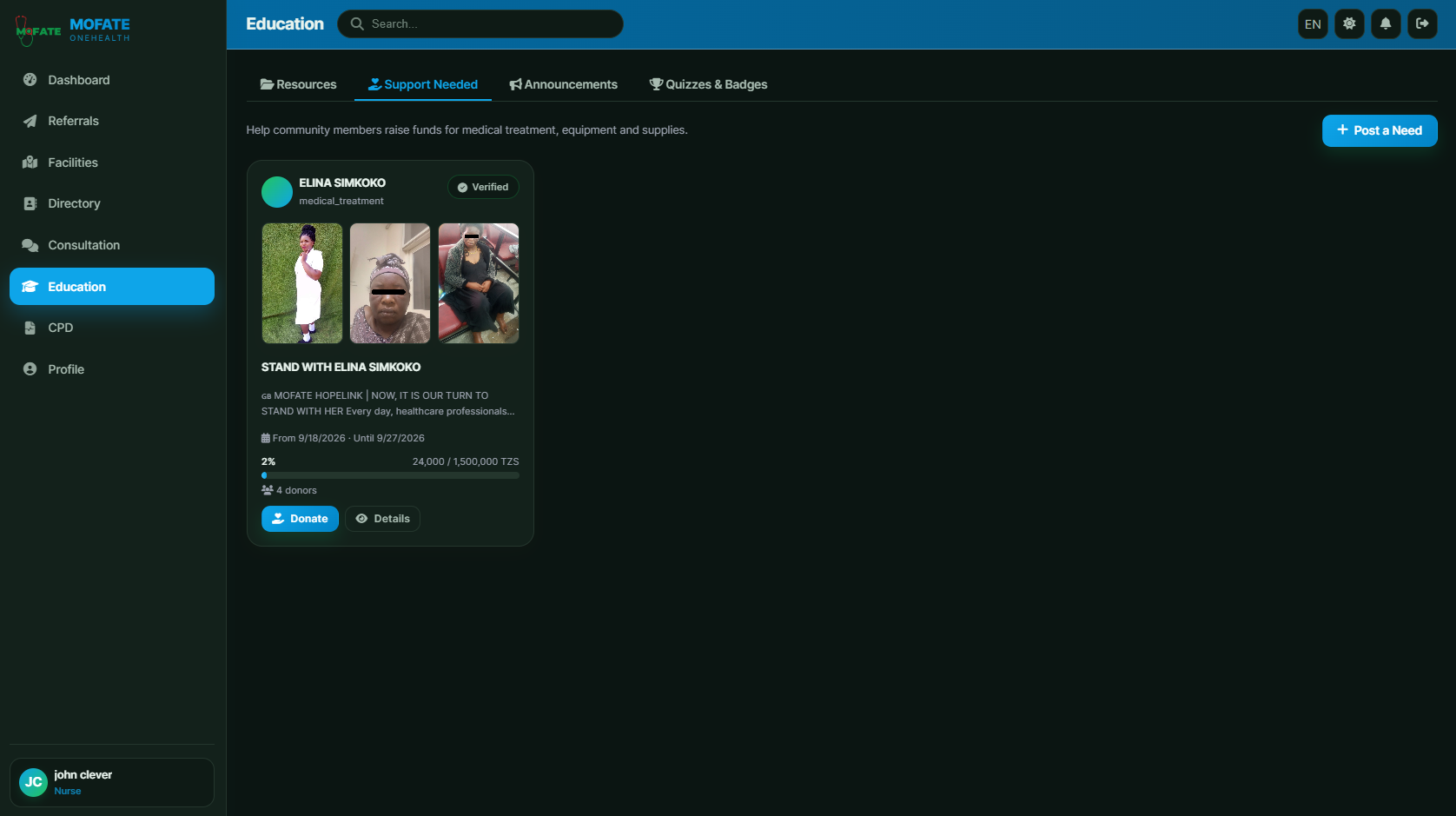
Task: Click the Facilities hospital map icon
Action: point(30,163)
